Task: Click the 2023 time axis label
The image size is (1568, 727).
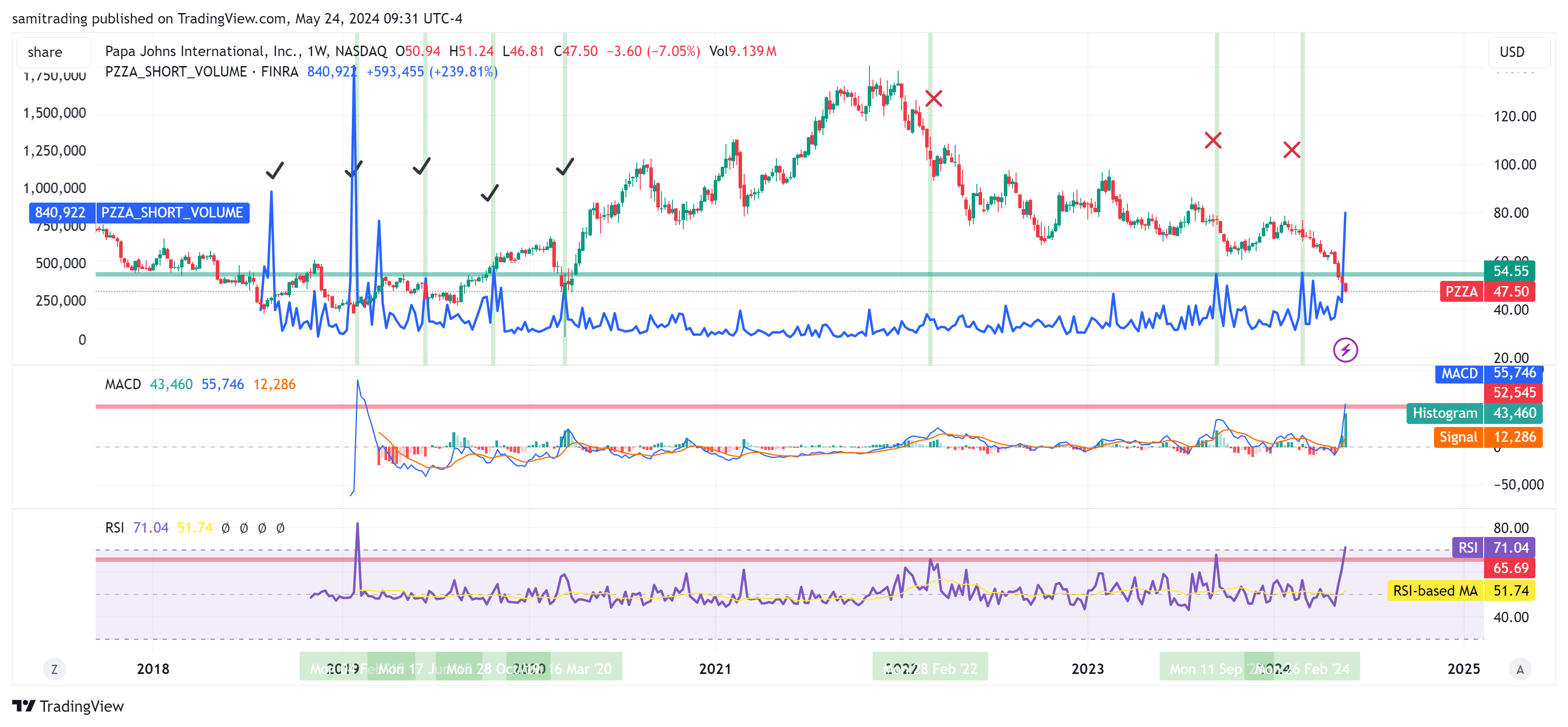Action: pos(1087,669)
